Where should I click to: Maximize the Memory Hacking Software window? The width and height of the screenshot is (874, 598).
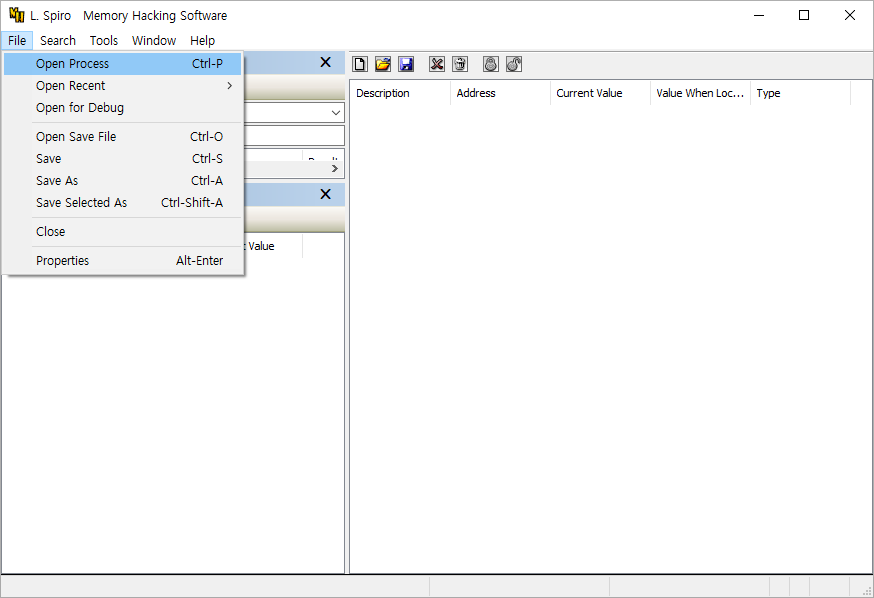[x=804, y=15]
